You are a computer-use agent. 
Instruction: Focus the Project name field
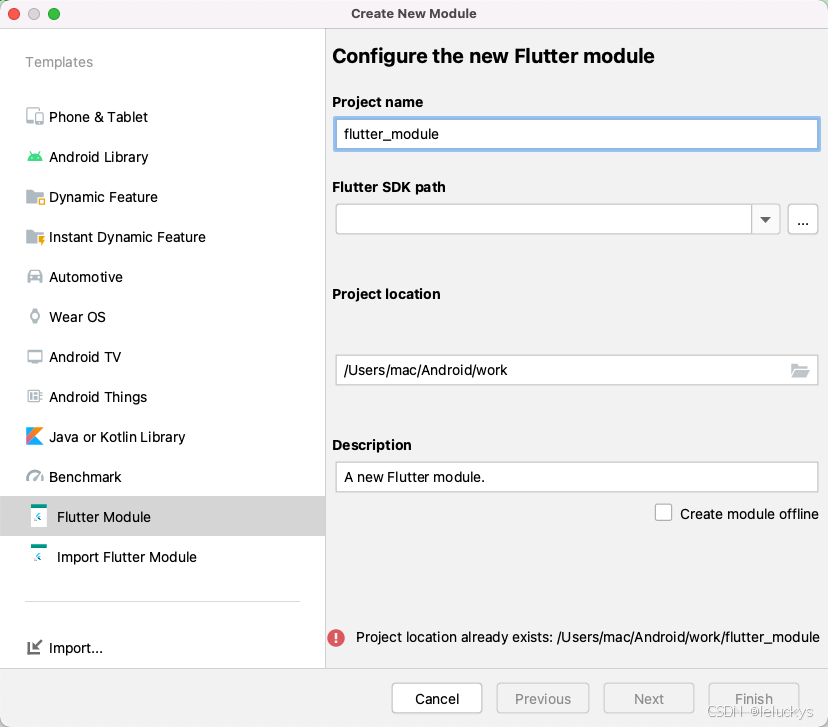[x=577, y=134]
